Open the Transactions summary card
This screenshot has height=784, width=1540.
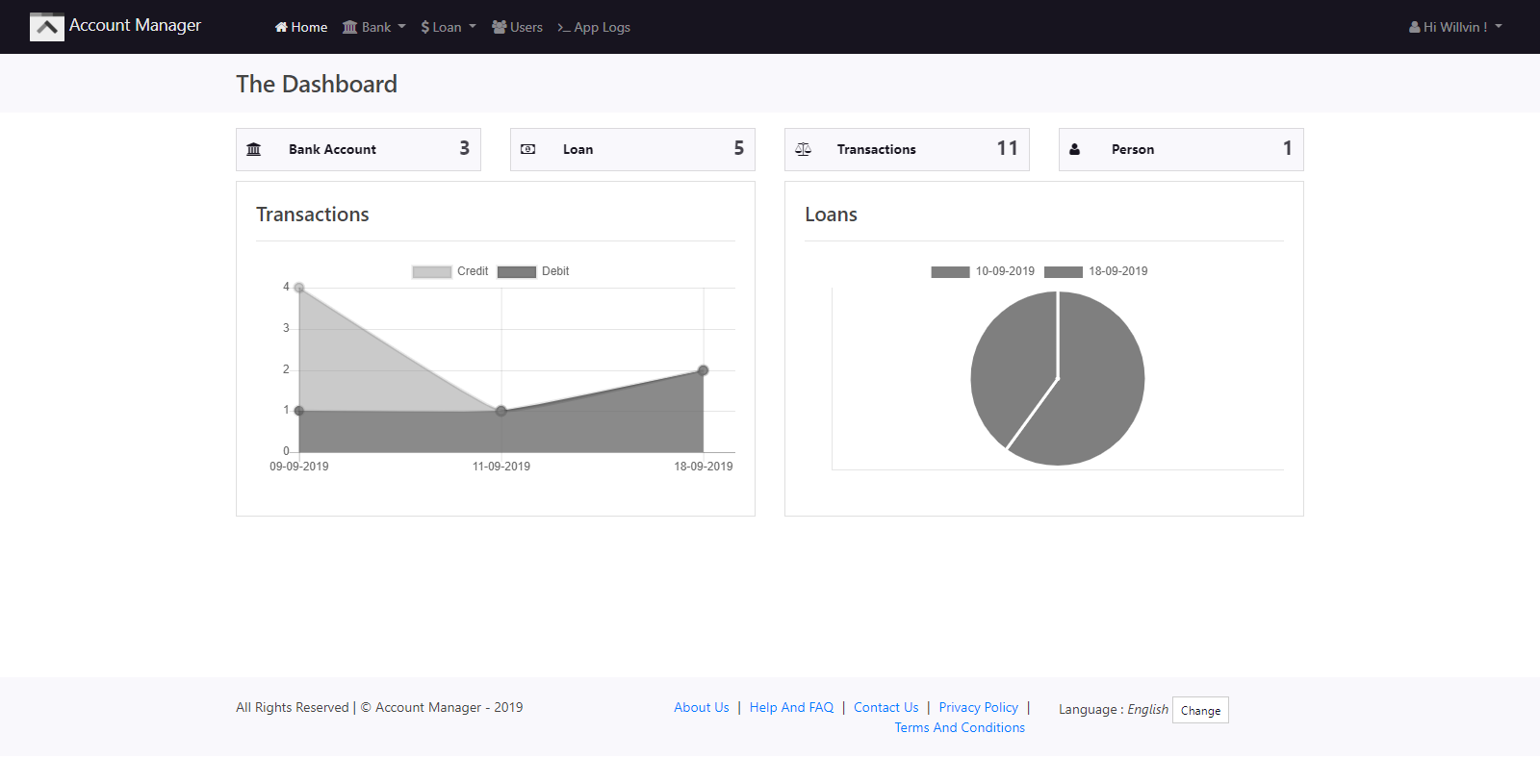(907, 149)
